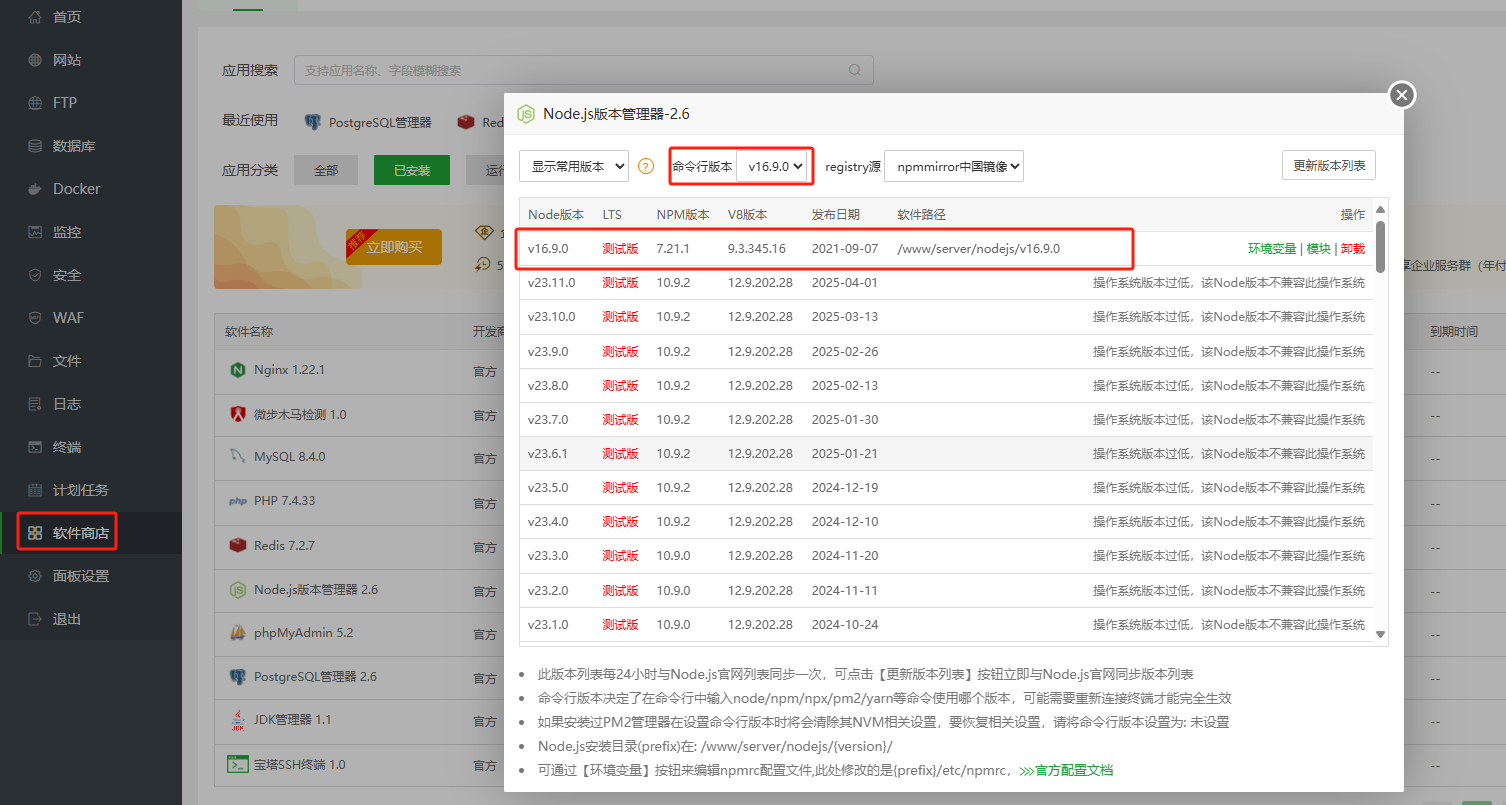Click the JDK管理器 1.1 icon
1506x805 pixels.
(238, 720)
